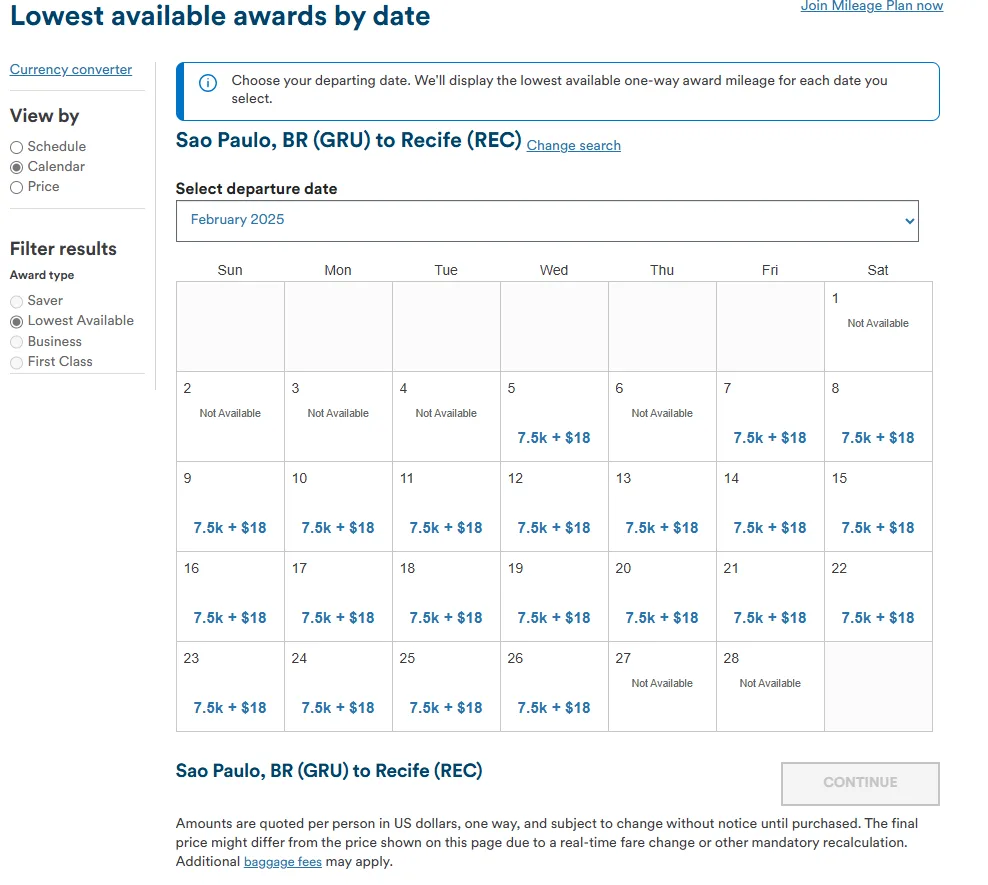Viewport: 988px width, 885px height.
Task: Choose the Business award type
Action: [x=16, y=341]
